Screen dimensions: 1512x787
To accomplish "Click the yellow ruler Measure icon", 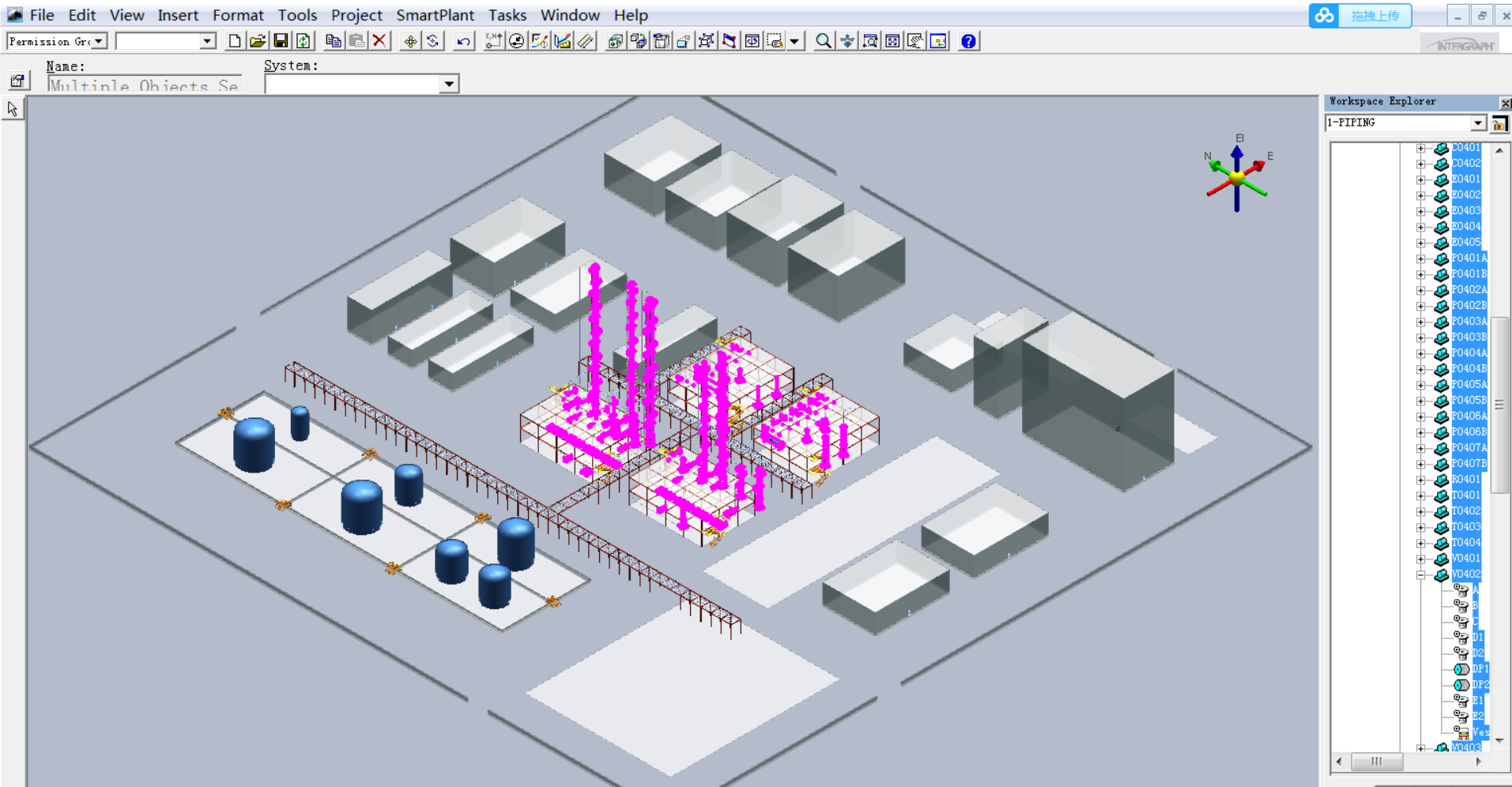I will click(586, 41).
